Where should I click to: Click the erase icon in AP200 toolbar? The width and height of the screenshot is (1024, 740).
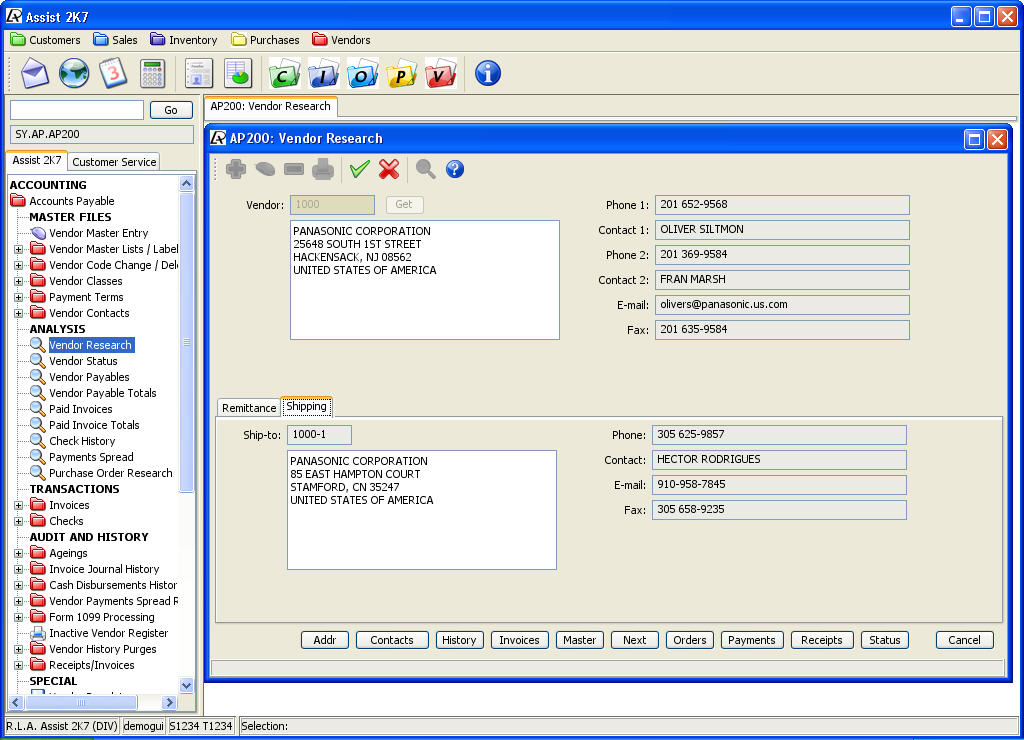coord(264,169)
